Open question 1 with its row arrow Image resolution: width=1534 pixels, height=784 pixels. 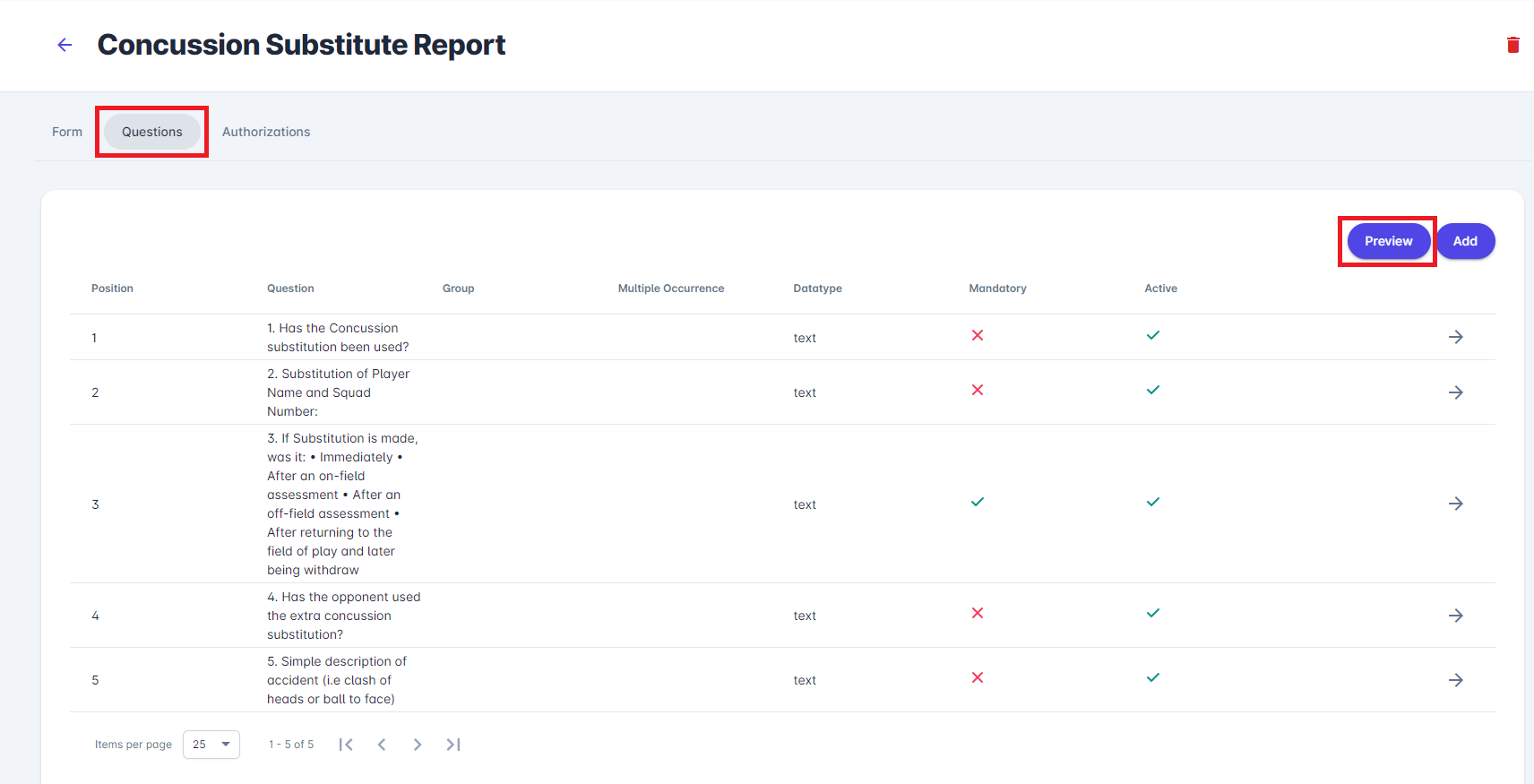[x=1455, y=337]
